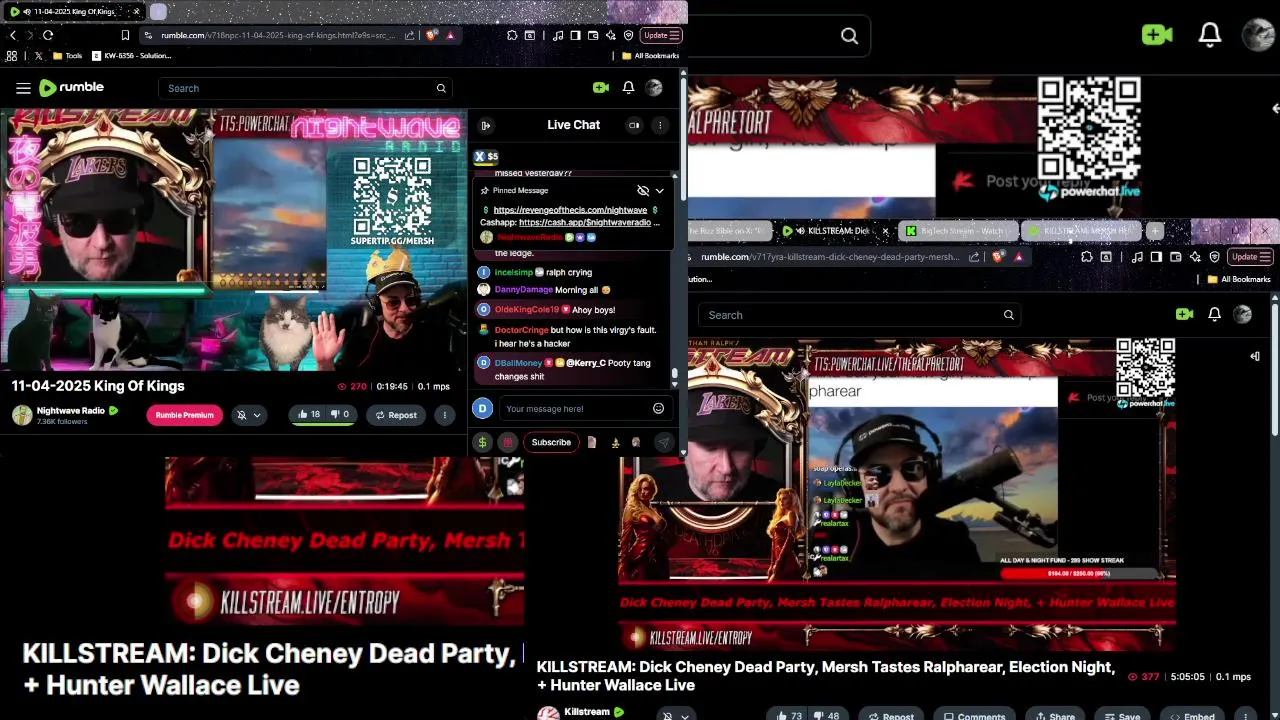
Task: Click the Rumble Premium button
Action: coord(184,415)
